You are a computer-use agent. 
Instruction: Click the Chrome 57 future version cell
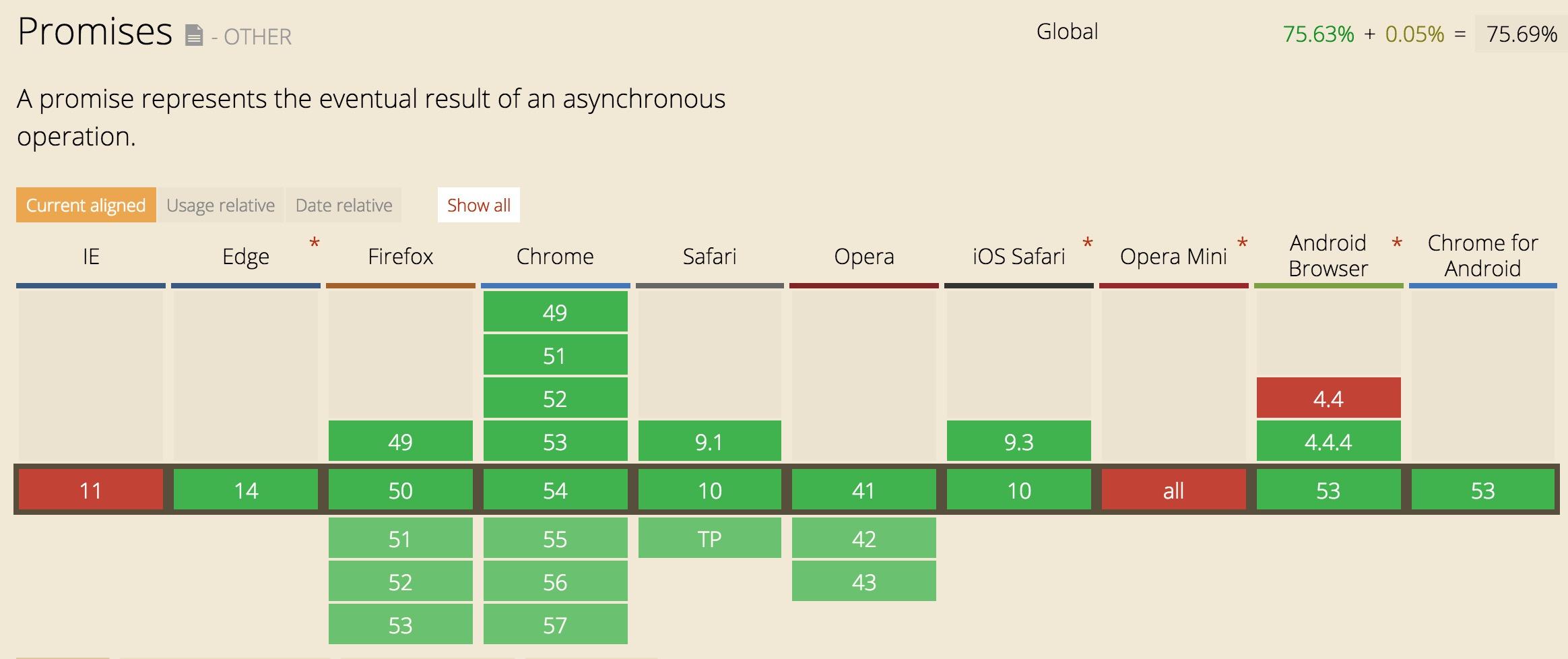pos(555,625)
